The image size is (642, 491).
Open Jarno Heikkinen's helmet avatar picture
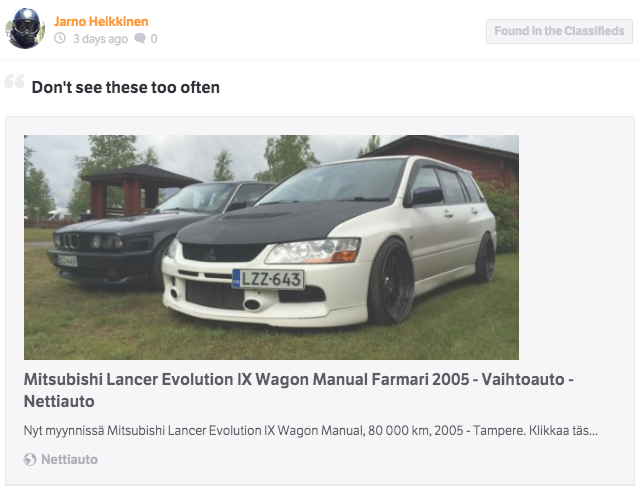click(x=25, y=28)
